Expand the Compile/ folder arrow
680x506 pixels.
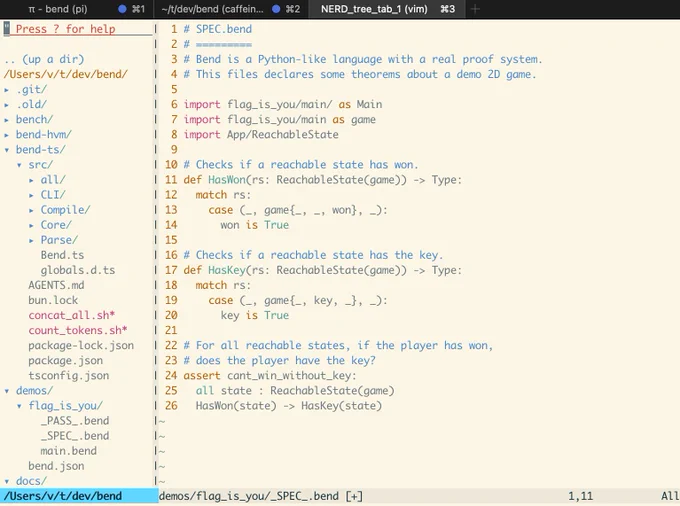click(x=31, y=211)
